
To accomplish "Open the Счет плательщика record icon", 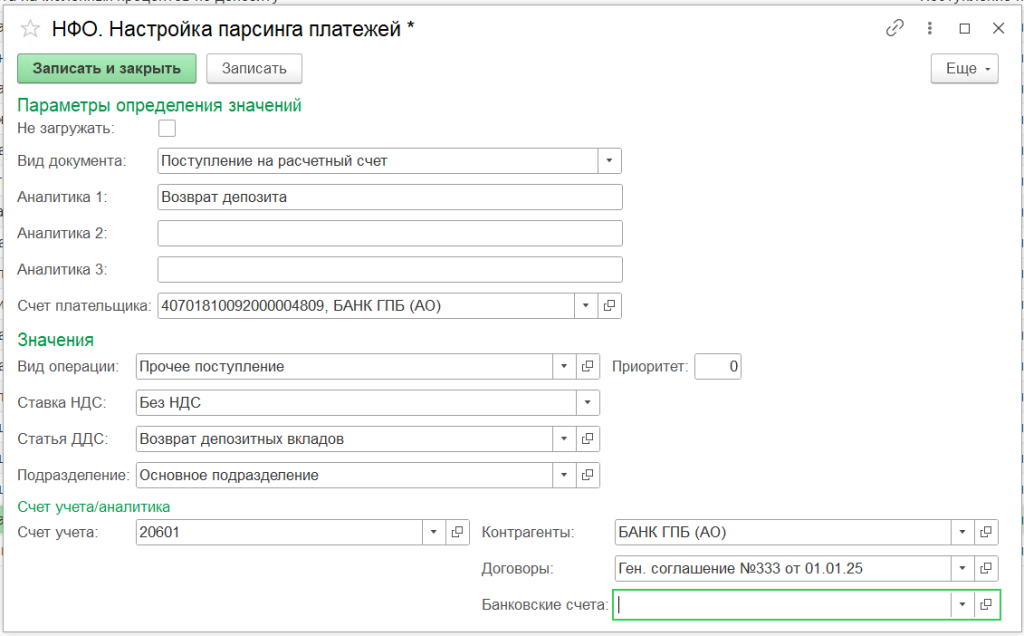I will point(610,306).
